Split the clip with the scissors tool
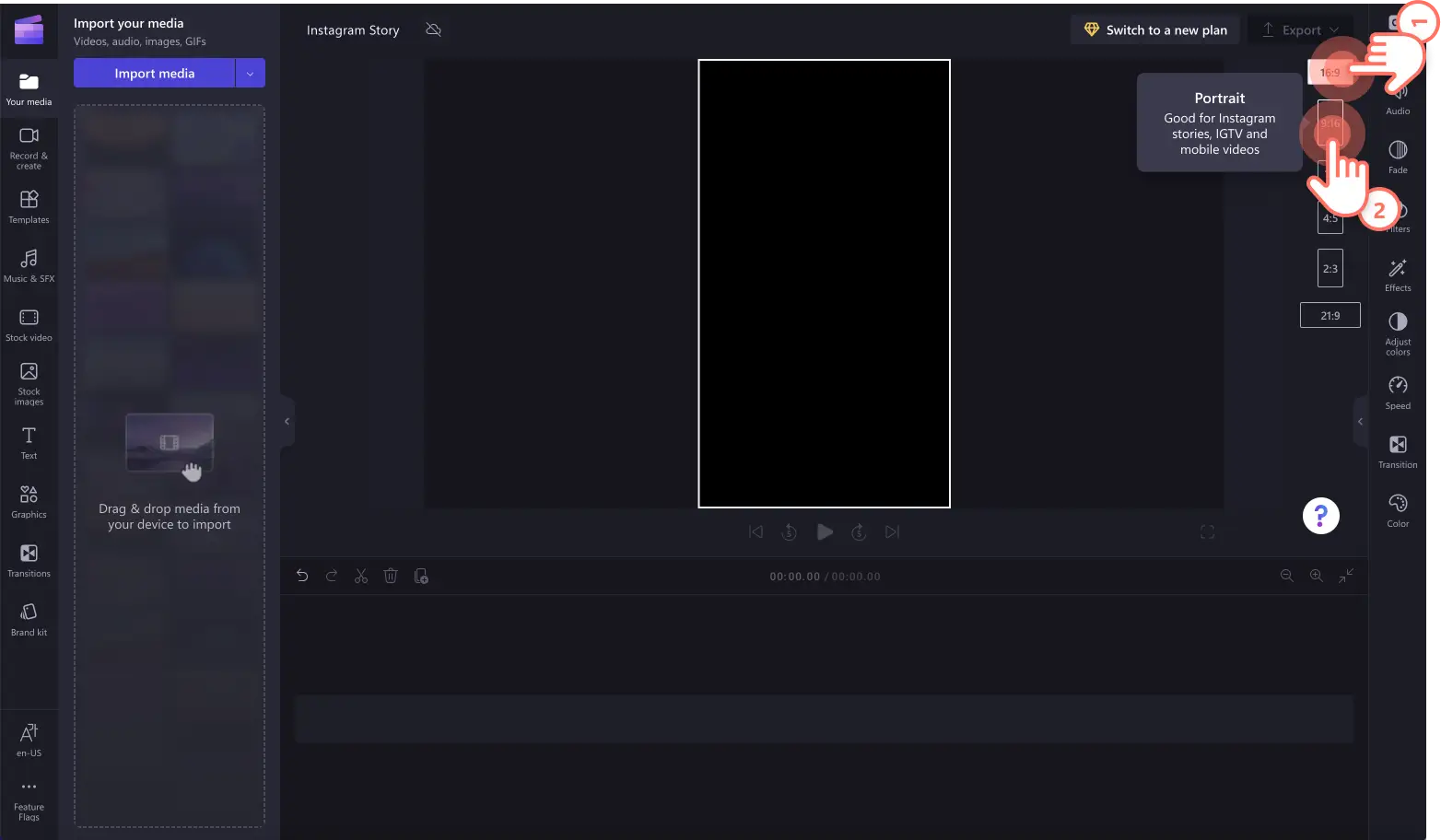This screenshot has width=1441, height=840. [361, 576]
